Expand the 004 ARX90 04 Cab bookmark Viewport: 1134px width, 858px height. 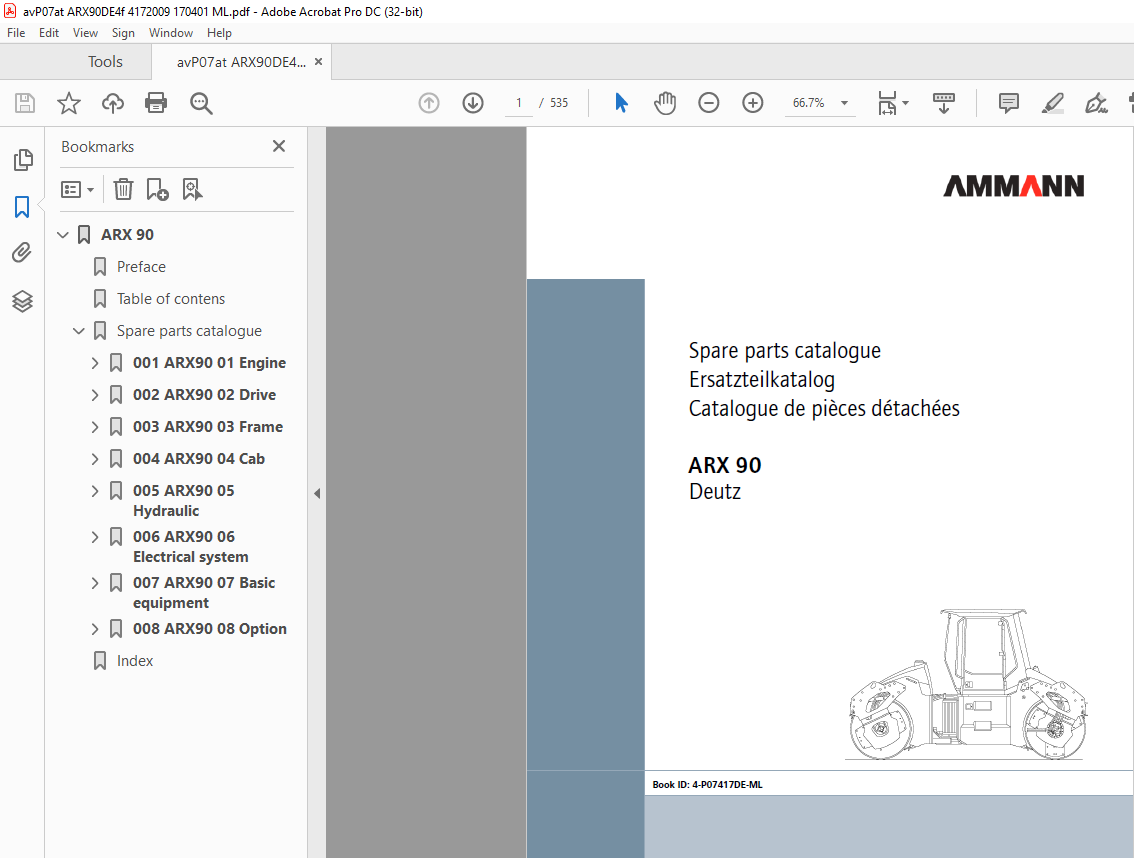95,459
